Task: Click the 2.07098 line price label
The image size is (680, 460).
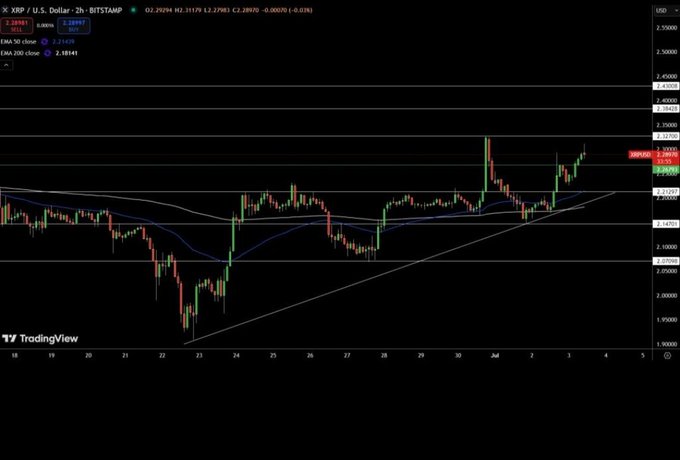Action: (x=666, y=261)
